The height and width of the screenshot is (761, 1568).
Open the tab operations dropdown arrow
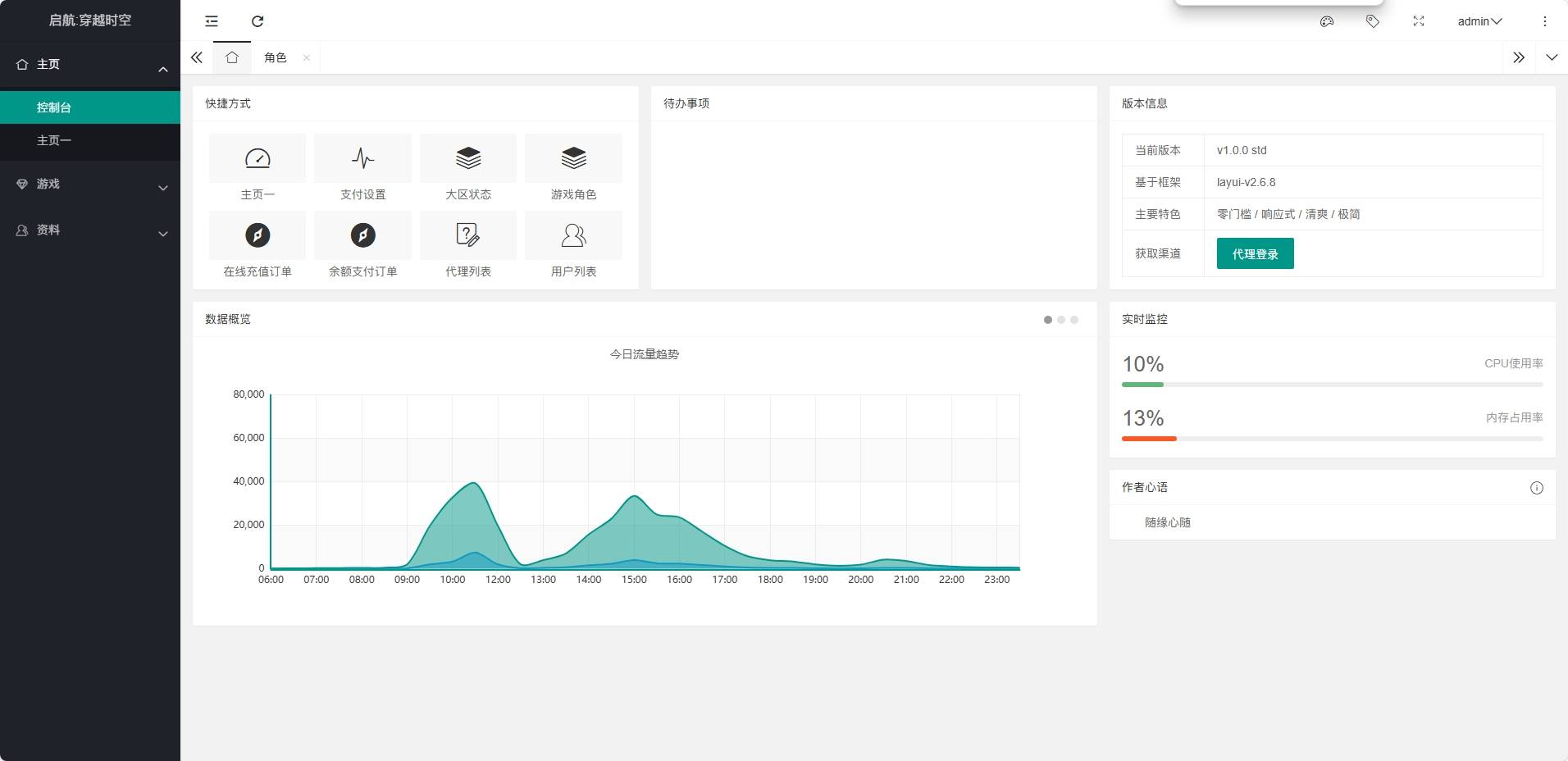coord(1552,57)
